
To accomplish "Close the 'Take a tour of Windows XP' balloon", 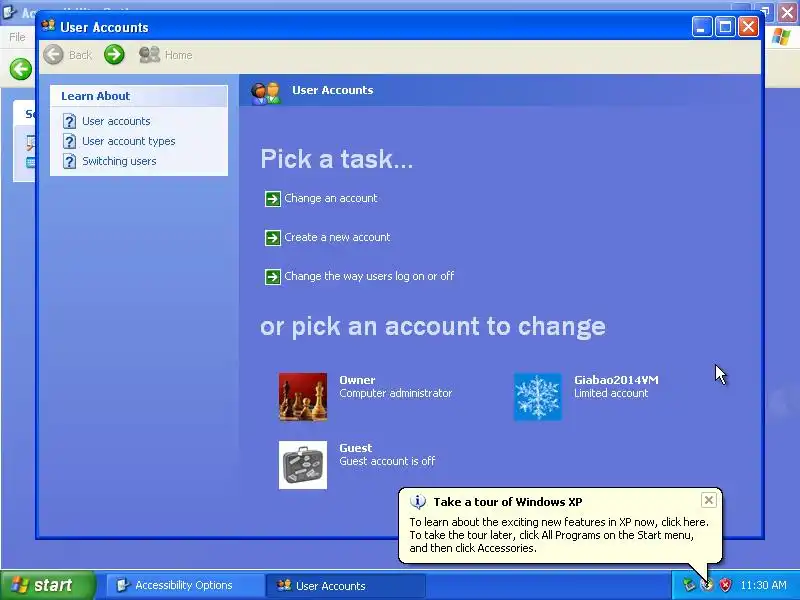I will tap(709, 500).
